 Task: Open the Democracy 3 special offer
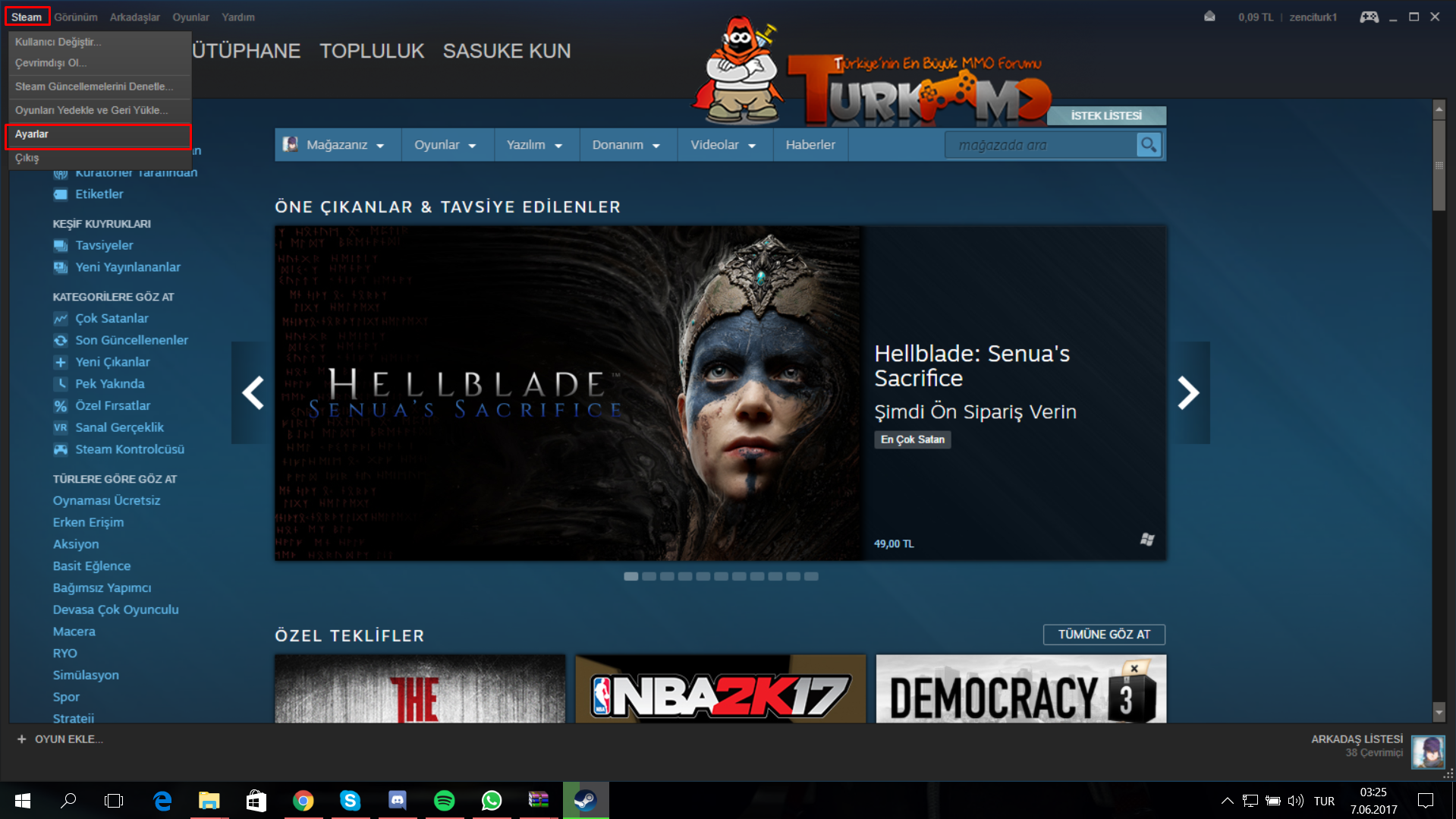[x=1020, y=689]
